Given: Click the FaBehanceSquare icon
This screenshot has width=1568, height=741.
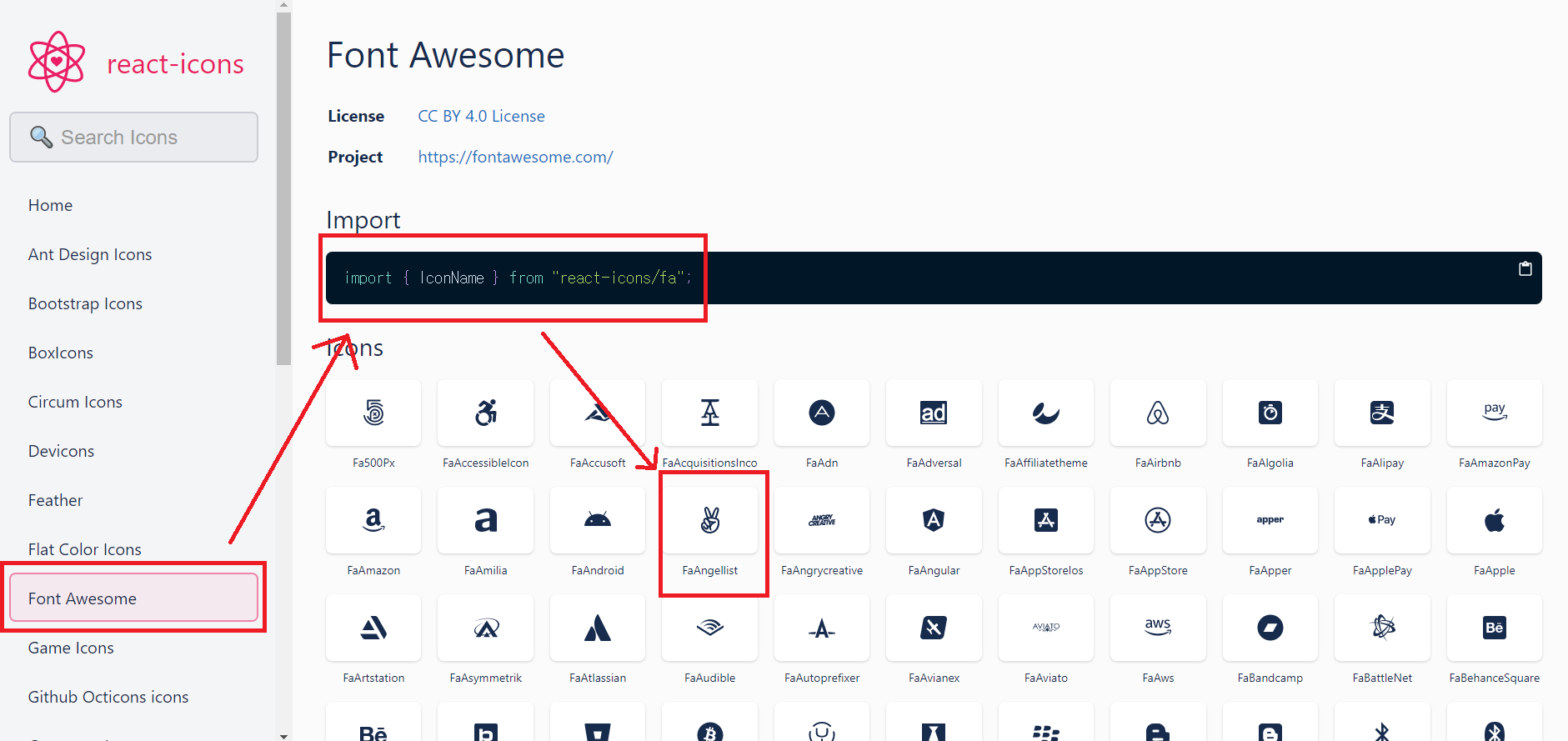Looking at the screenshot, I should (x=1495, y=628).
